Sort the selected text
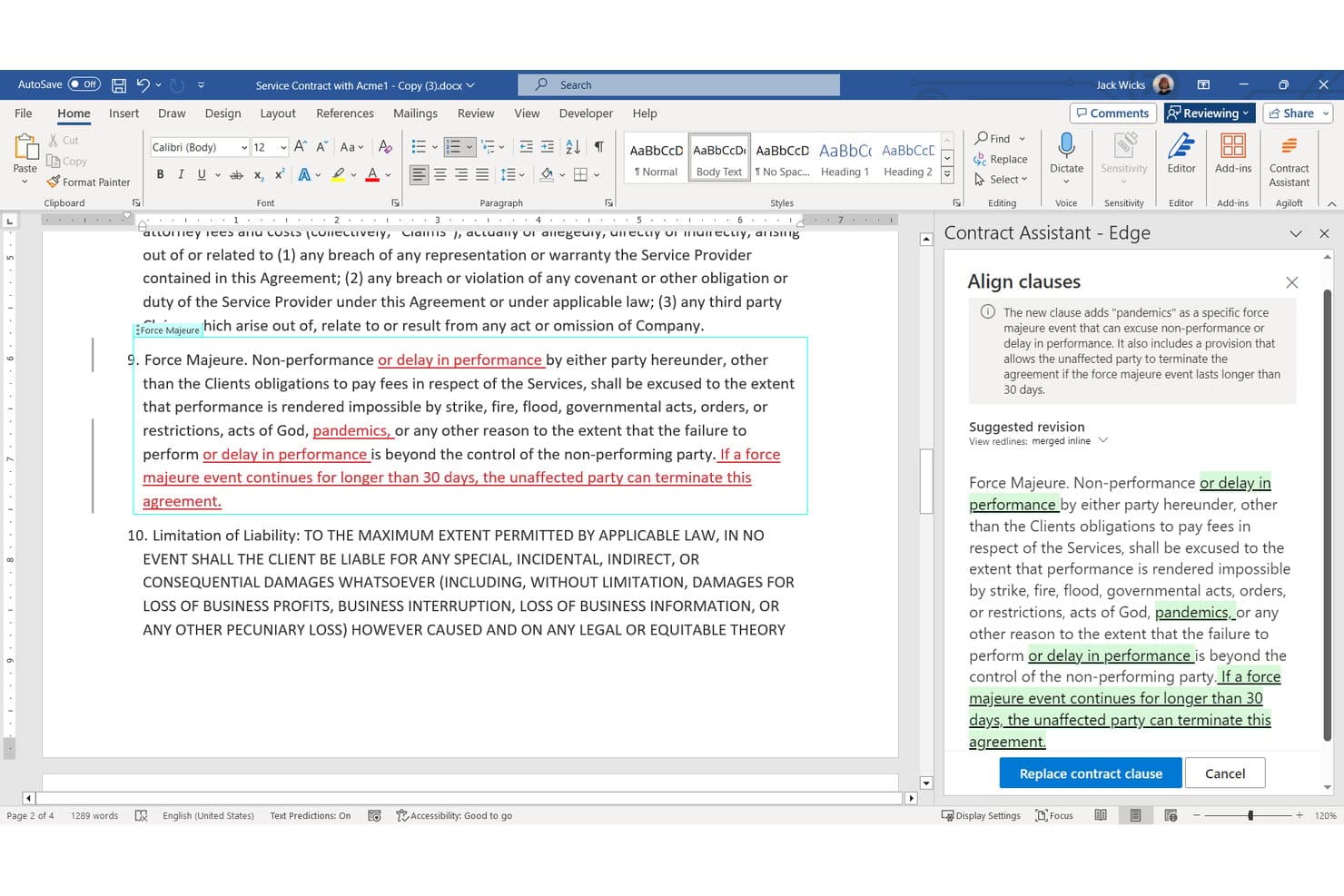The image size is (1344, 896). tap(573, 147)
